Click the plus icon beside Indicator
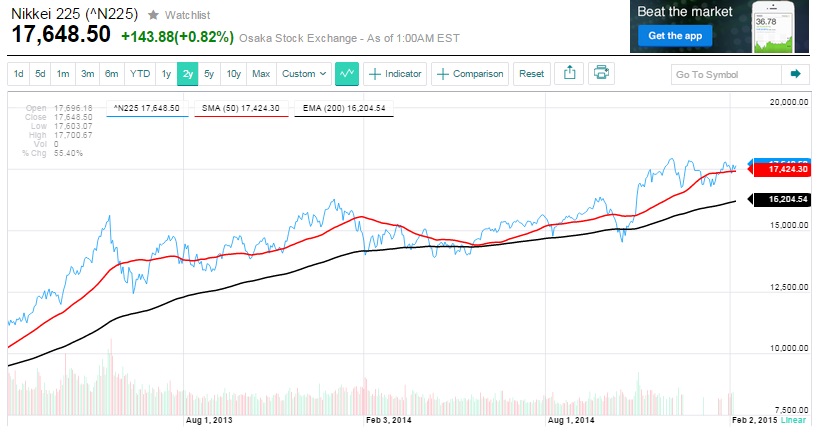 374,73
